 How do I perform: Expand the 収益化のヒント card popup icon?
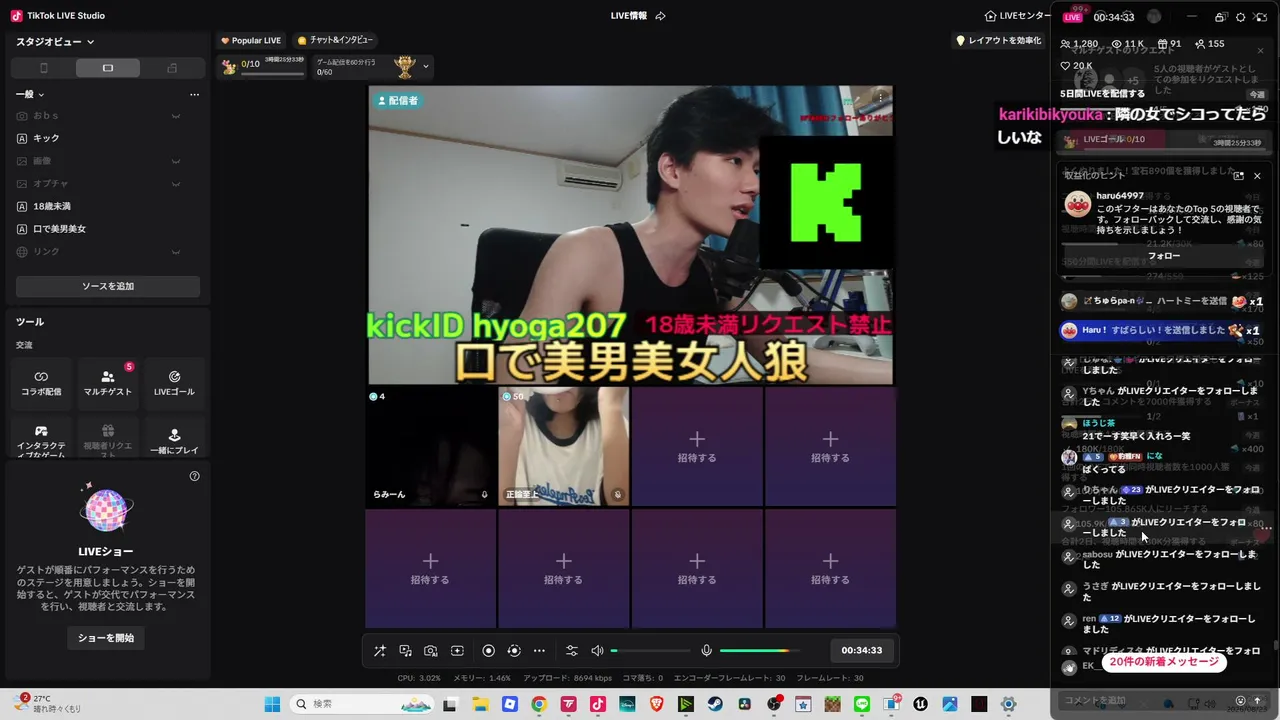tap(1238, 176)
